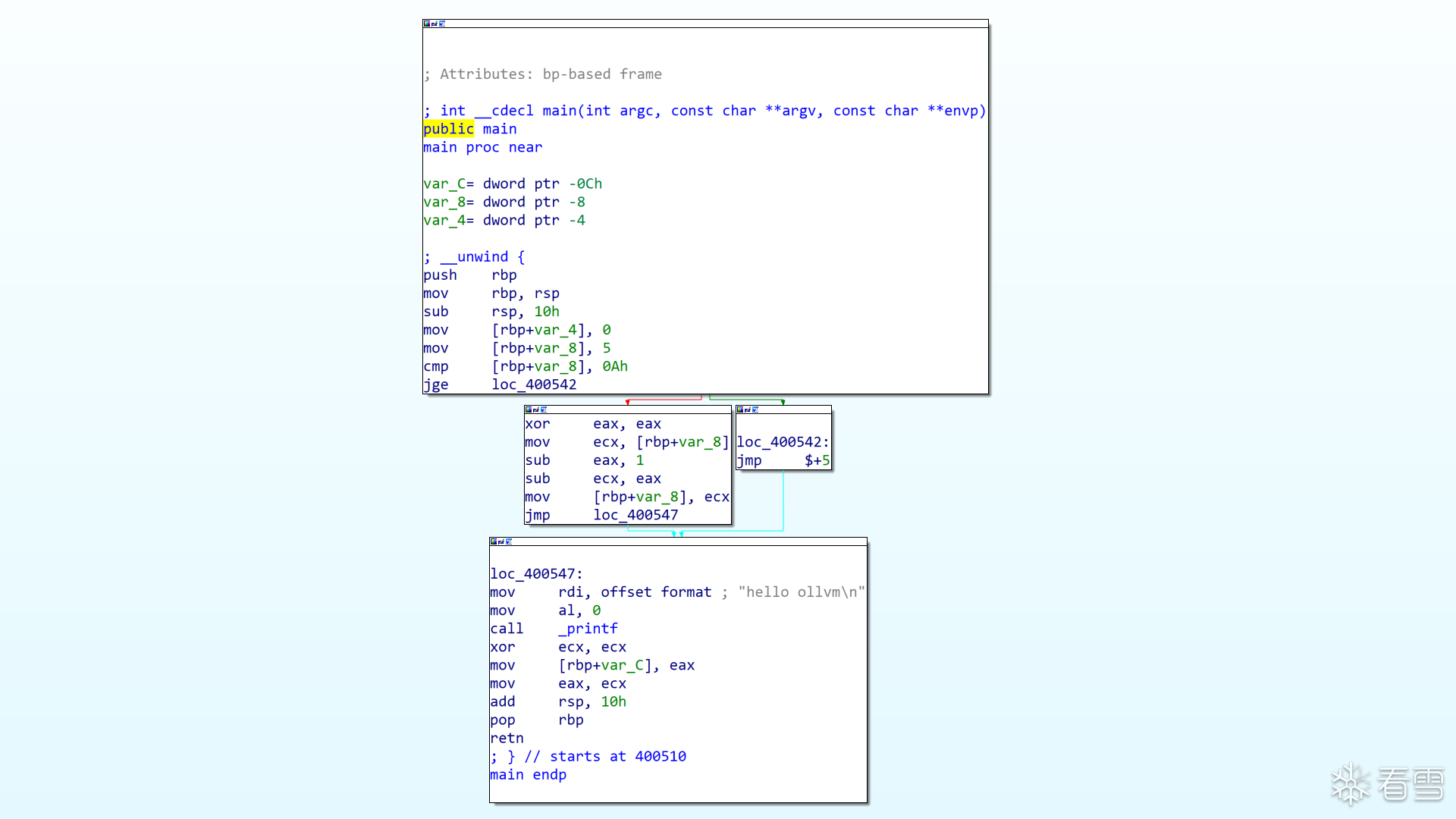Click the $+5 jump operand
Viewport: 1456px width, 819px height.
point(817,460)
